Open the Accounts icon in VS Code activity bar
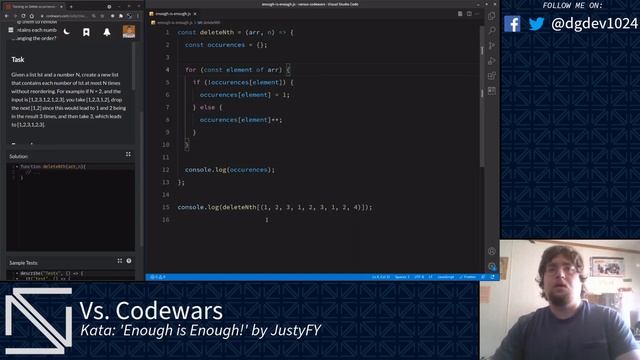This screenshot has height=360, width=640. pos(491,251)
